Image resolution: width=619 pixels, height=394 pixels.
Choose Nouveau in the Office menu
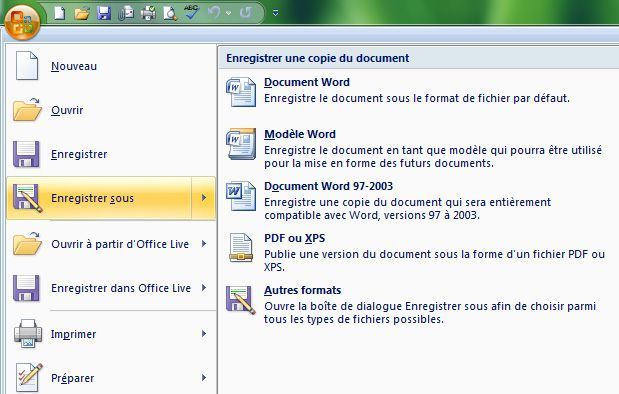(111, 66)
